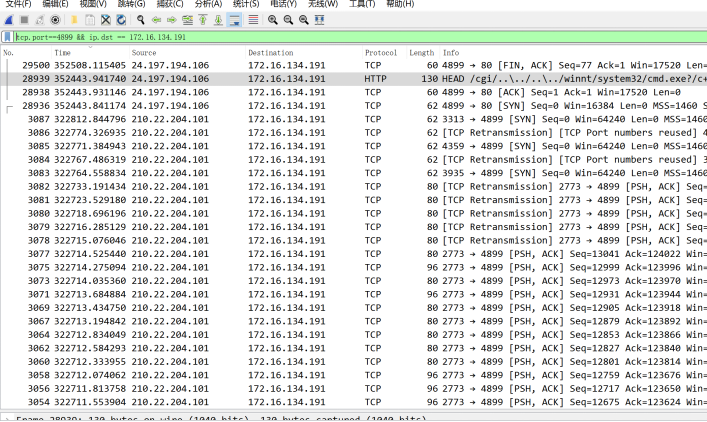Open the 帮助(H) menu
Image resolution: width=707 pixels, height=422 pixels.
pyautogui.click(x=400, y=4)
